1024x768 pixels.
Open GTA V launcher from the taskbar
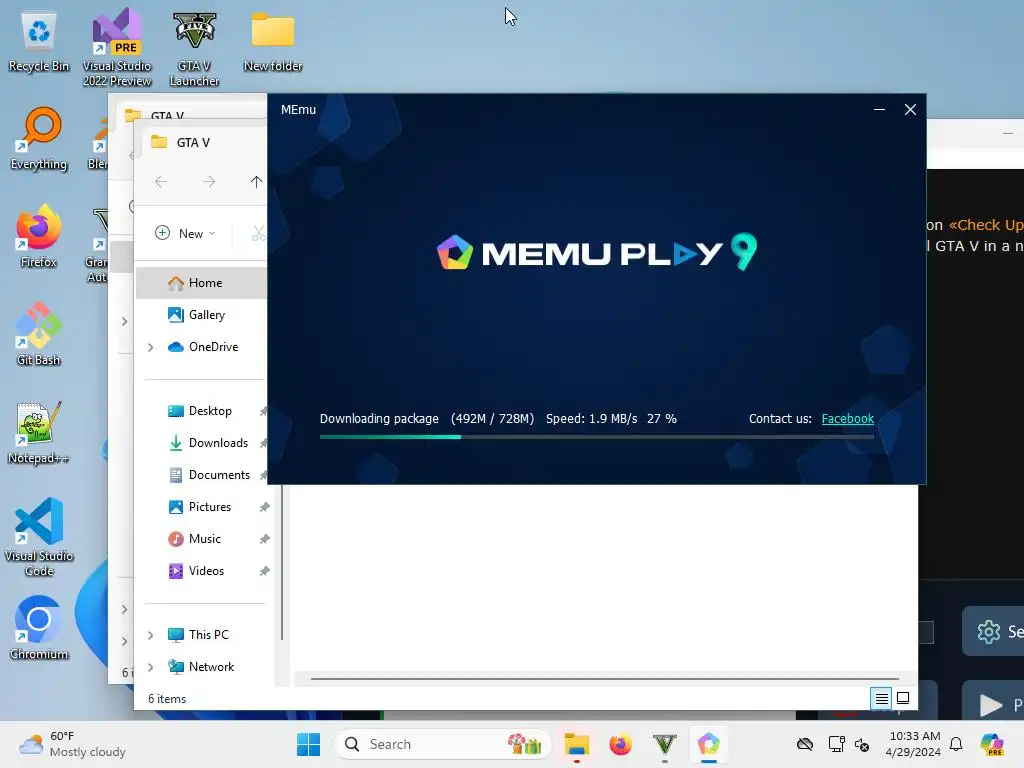(x=664, y=744)
